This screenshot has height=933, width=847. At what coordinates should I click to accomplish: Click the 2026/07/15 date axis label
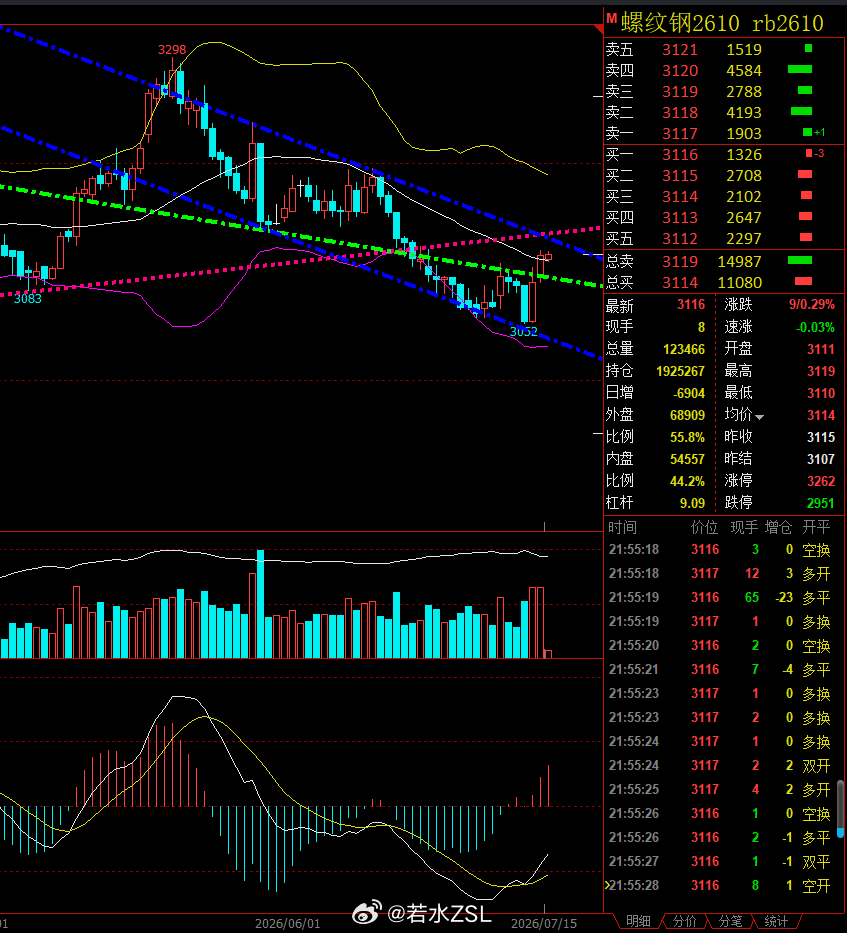[x=543, y=923]
